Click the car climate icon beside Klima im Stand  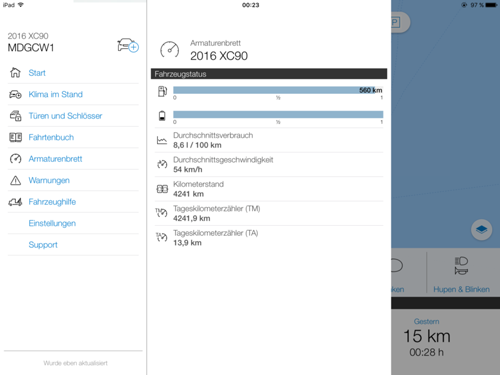pyautogui.click(x=15, y=94)
